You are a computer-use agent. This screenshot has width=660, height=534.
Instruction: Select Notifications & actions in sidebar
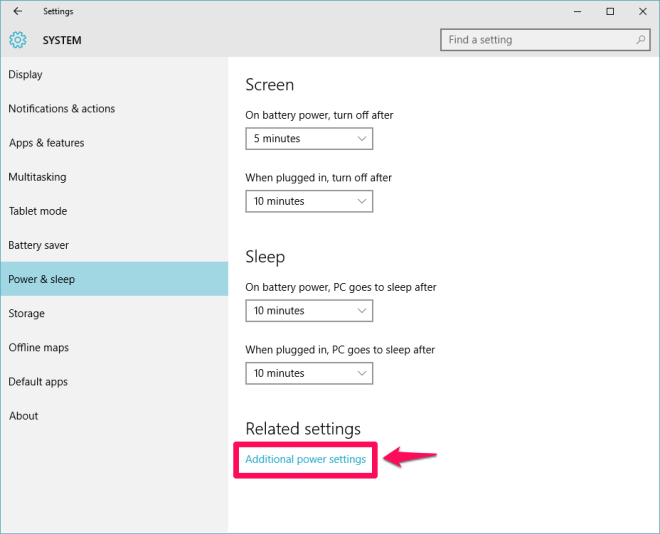(x=114, y=109)
